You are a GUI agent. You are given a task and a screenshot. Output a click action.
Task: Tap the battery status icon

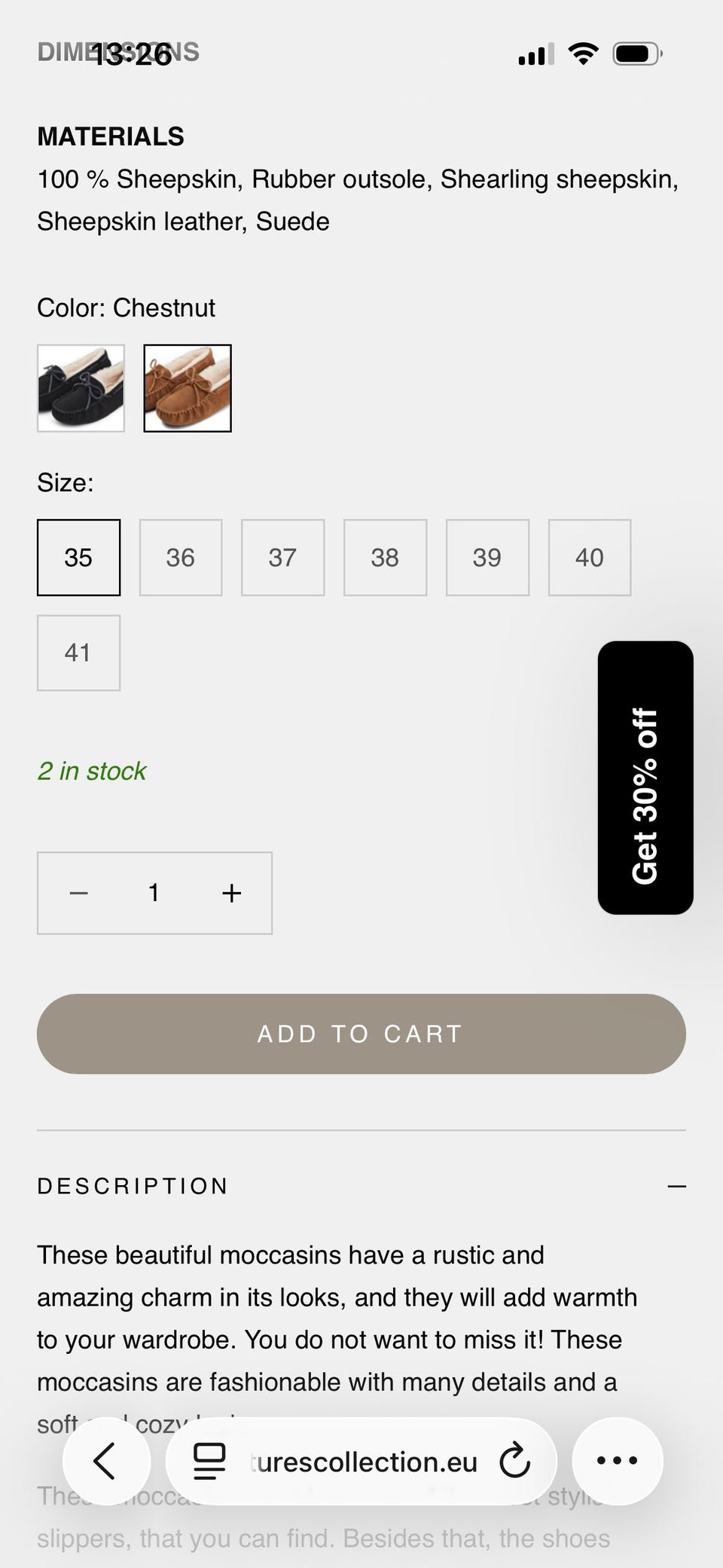point(638,53)
